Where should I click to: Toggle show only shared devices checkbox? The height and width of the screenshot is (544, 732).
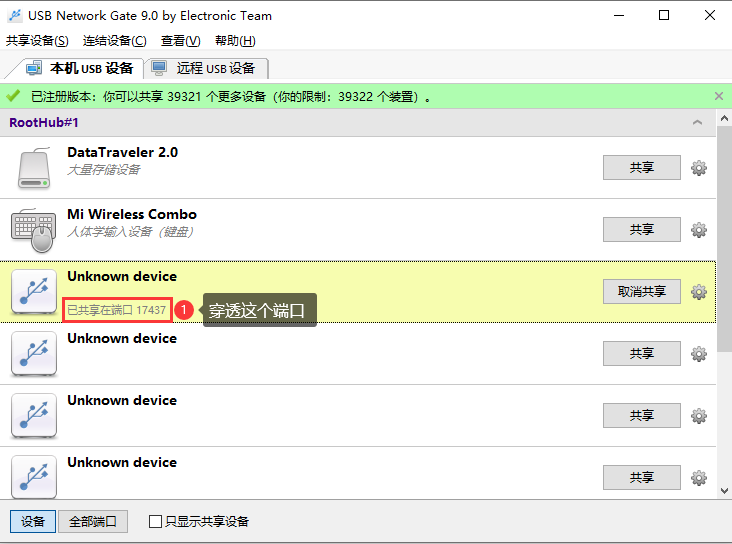155,521
